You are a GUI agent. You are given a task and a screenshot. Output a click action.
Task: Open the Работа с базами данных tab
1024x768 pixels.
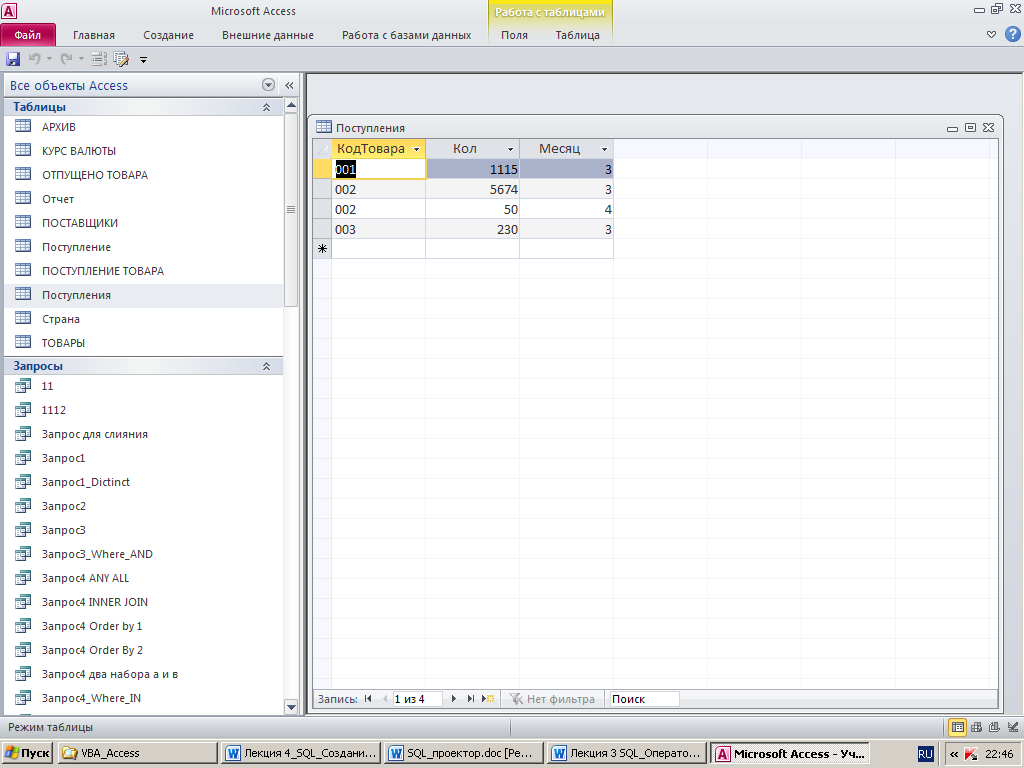[x=406, y=35]
